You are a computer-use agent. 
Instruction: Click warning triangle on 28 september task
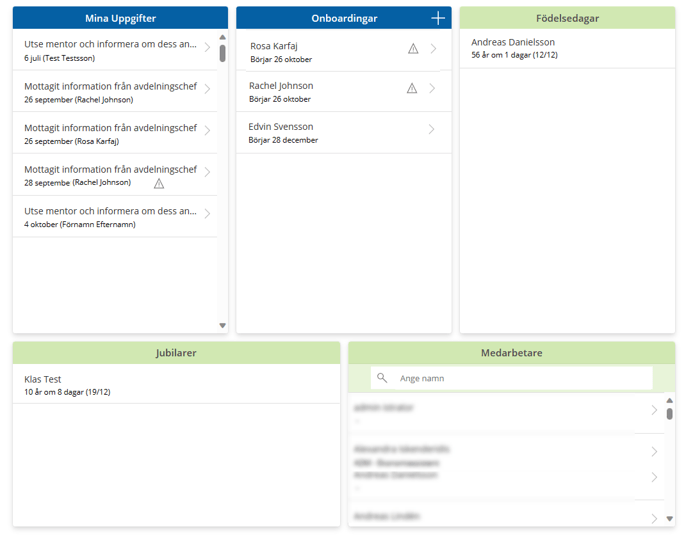pyautogui.click(x=159, y=184)
